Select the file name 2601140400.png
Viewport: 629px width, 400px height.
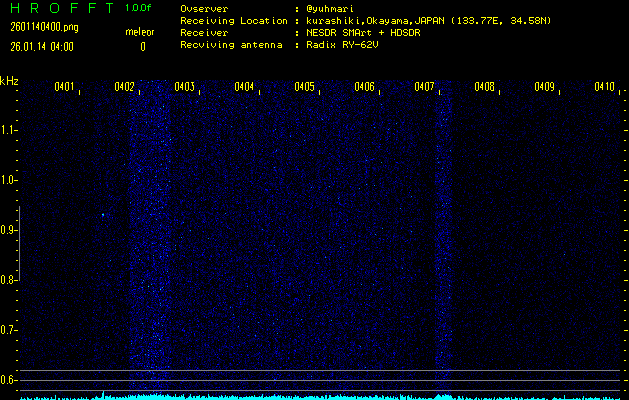point(44,27)
